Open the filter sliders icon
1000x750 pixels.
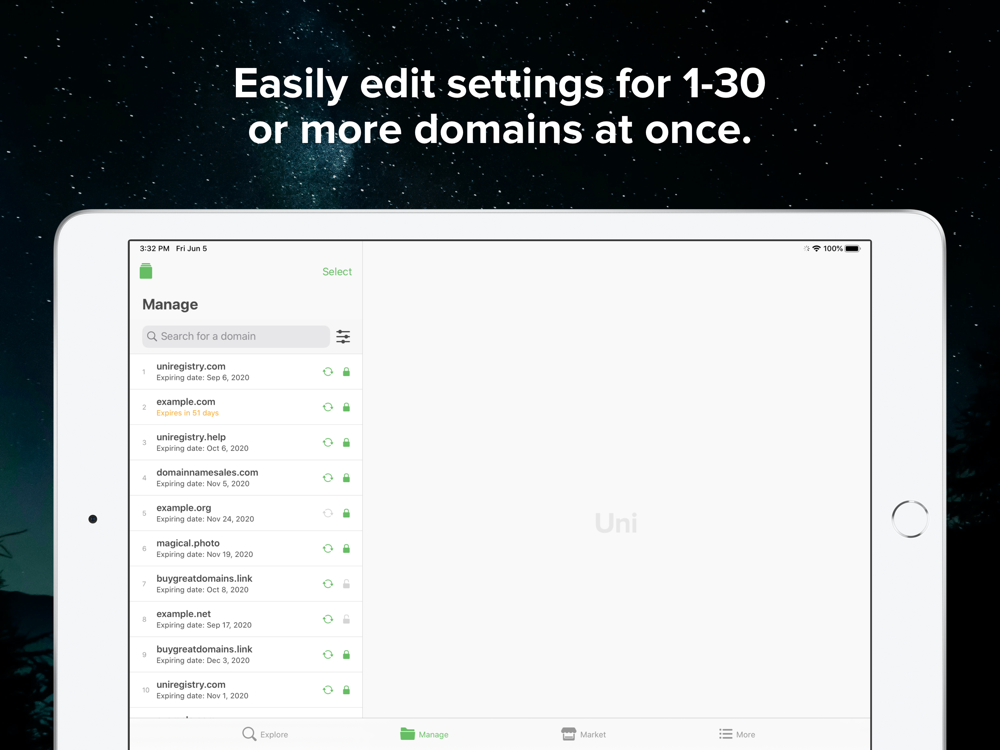tap(343, 337)
